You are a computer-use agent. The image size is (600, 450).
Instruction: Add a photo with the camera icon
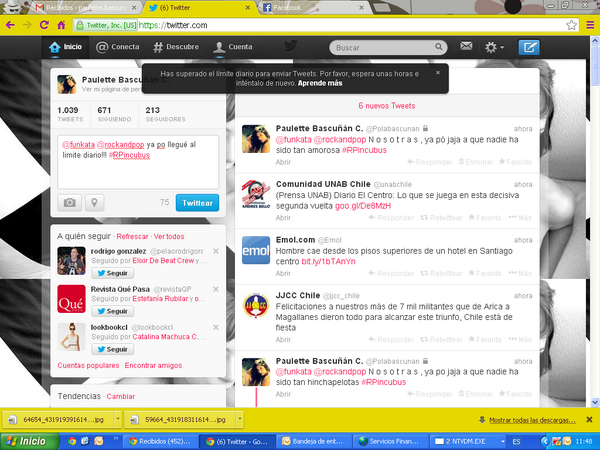(x=69, y=202)
